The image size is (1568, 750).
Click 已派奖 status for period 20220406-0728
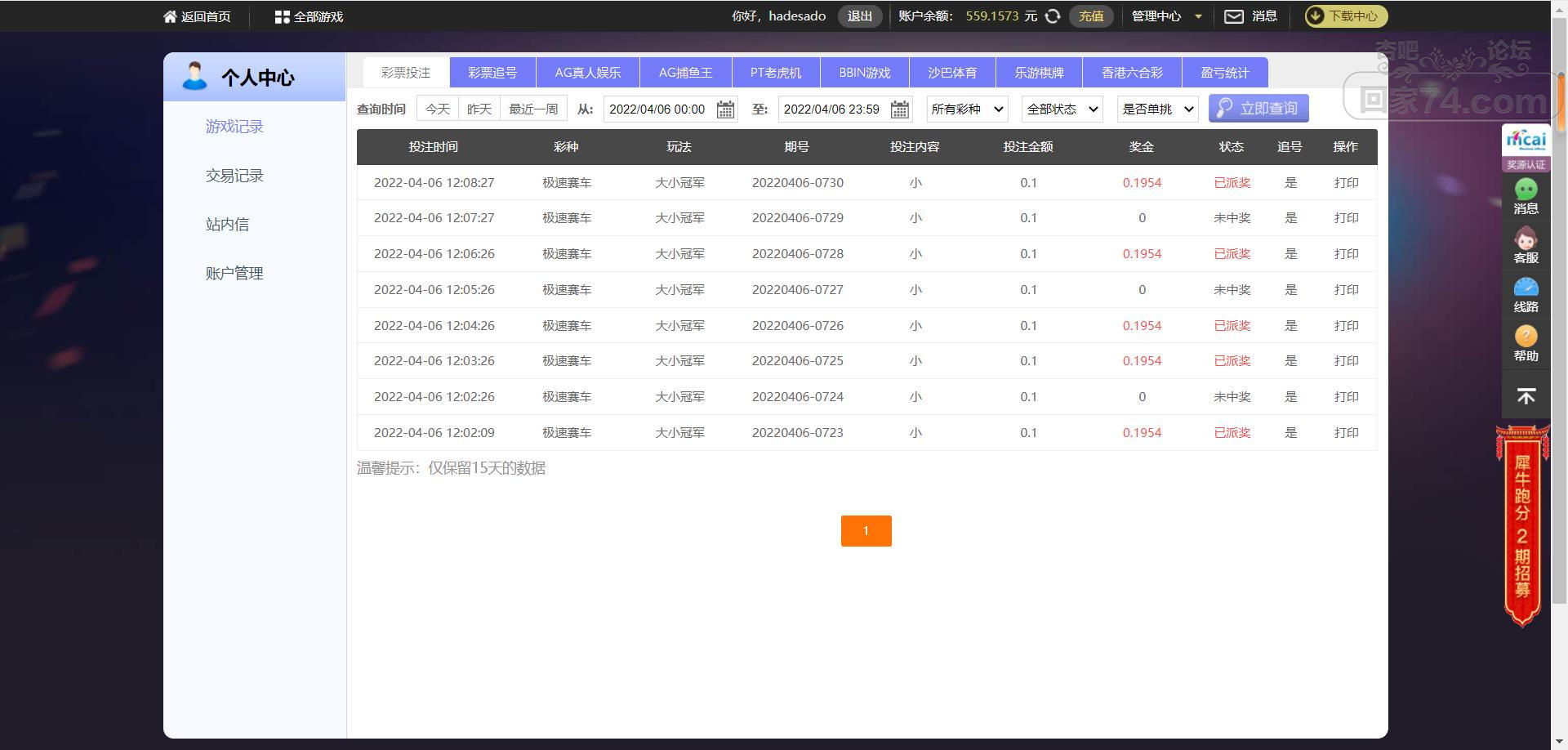tap(1232, 254)
